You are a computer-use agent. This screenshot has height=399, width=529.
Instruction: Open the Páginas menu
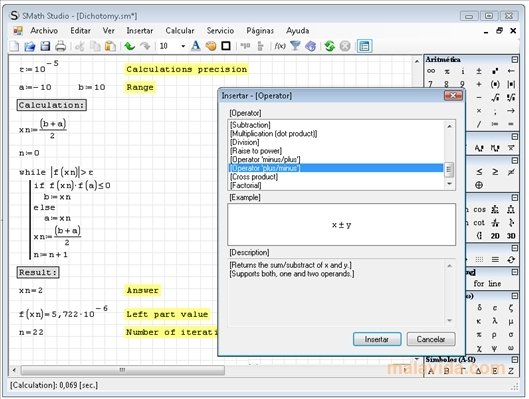[x=260, y=30]
